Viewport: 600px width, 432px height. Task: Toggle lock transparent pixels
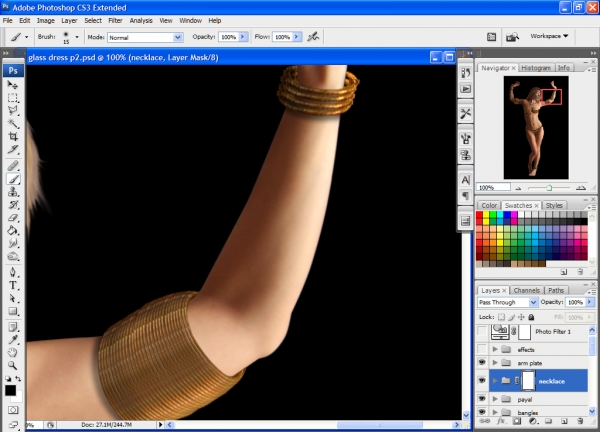click(501, 317)
